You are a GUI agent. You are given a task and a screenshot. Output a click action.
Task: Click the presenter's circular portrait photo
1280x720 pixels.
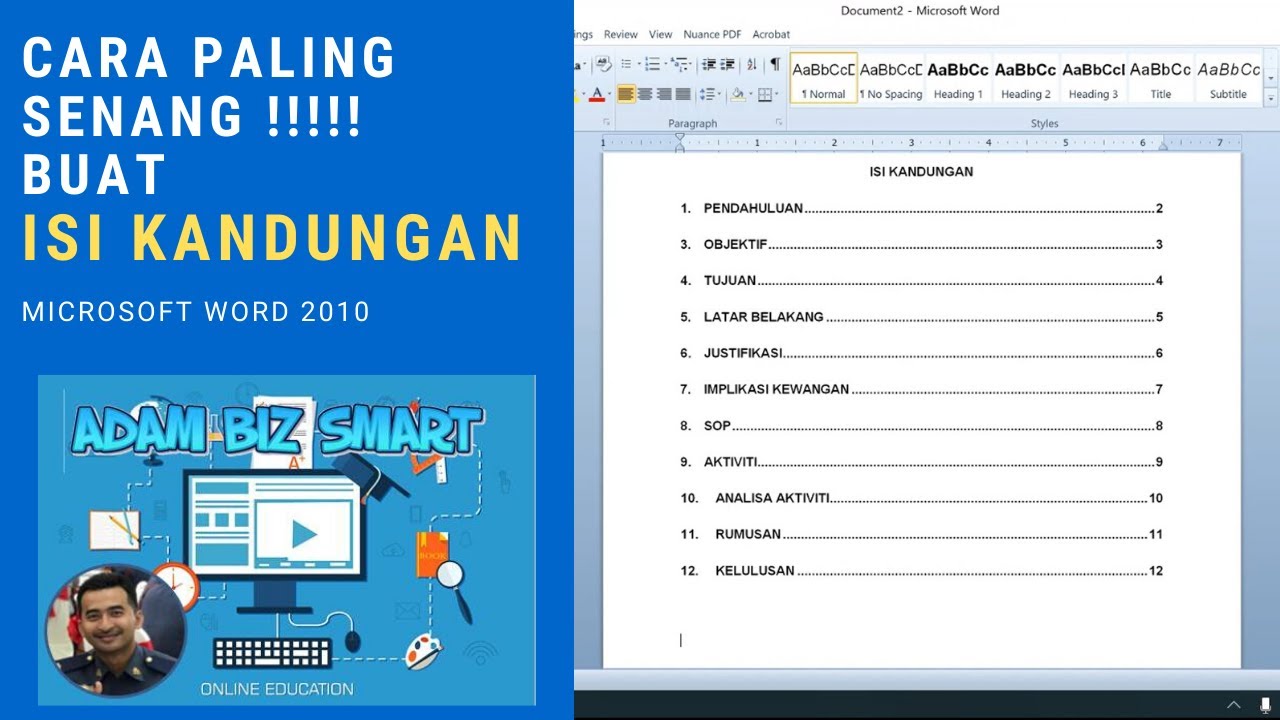click(x=116, y=630)
